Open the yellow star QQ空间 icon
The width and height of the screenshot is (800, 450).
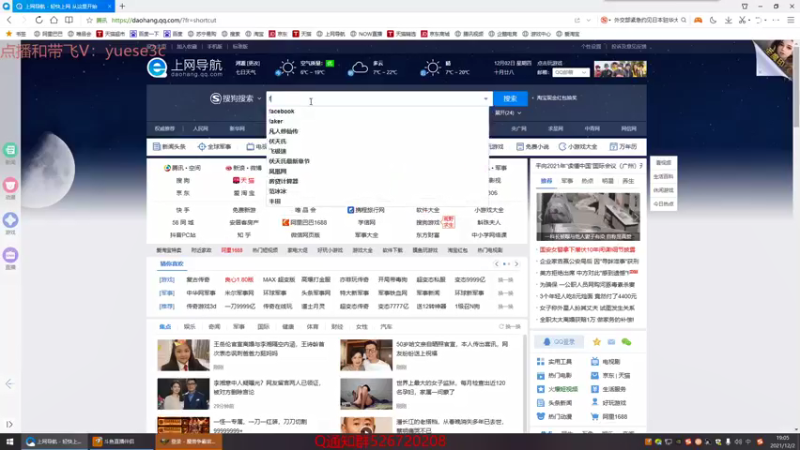(x=596, y=342)
